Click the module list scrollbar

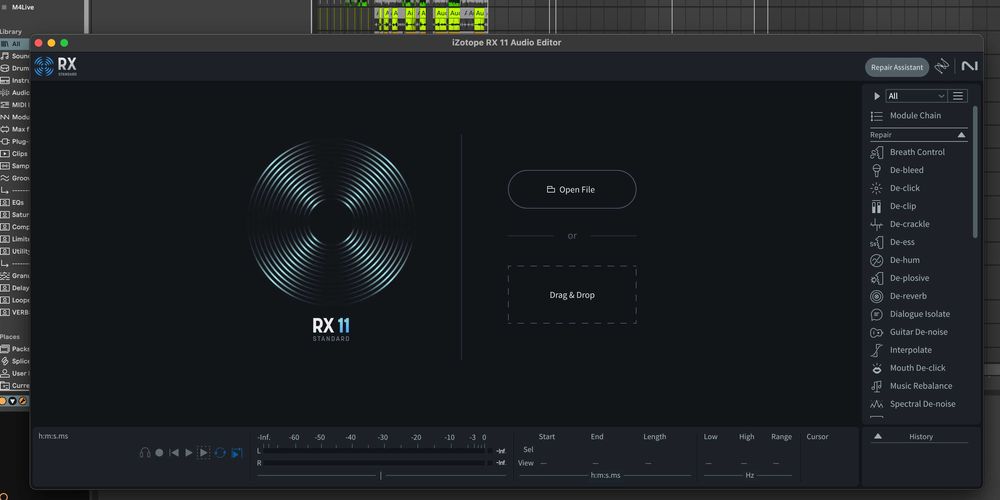point(974,172)
